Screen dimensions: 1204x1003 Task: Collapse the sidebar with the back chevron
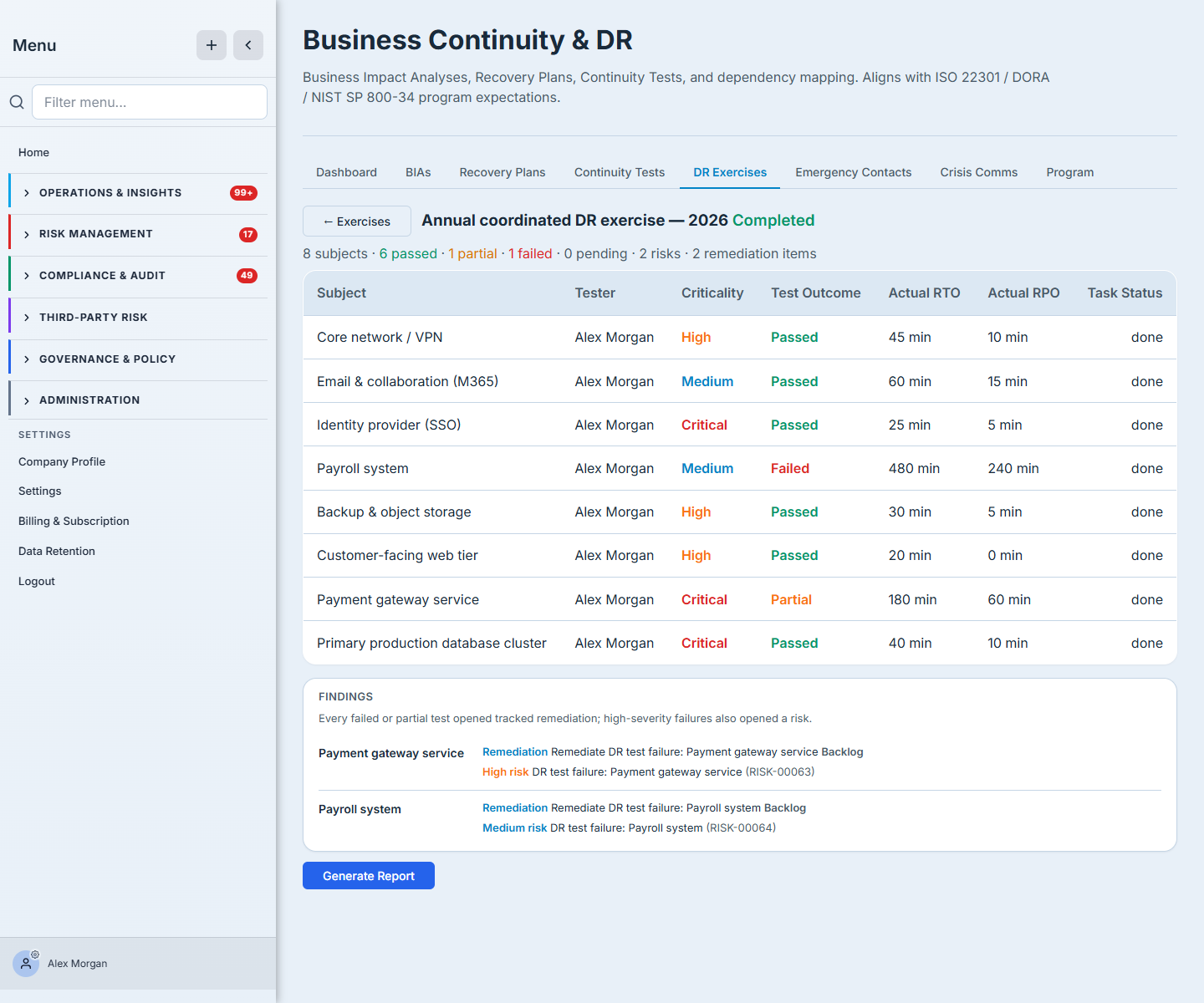point(248,45)
